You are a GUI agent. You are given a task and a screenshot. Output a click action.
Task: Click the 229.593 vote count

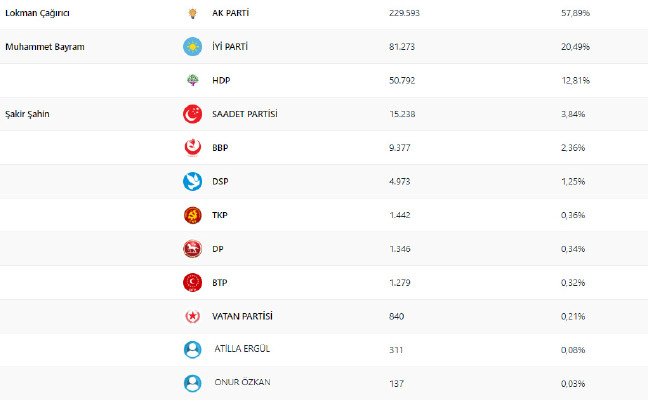[404, 13]
